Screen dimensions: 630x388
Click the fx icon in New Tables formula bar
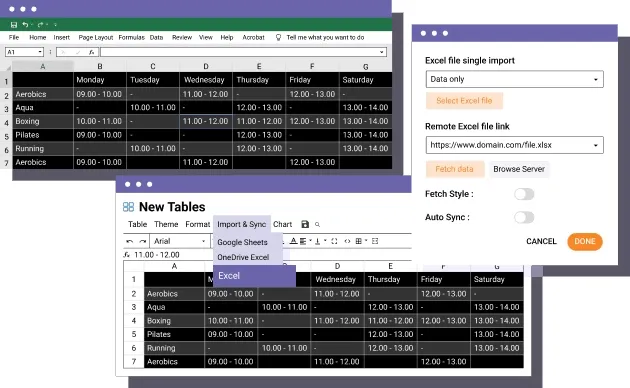click(x=127, y=255)
